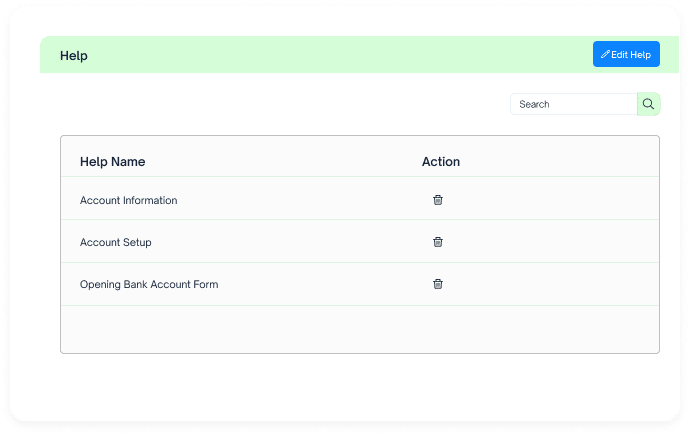Click the magnifying glass search icon
The height and width of the screenshot is (435, 690).
[x=648, y=104]
